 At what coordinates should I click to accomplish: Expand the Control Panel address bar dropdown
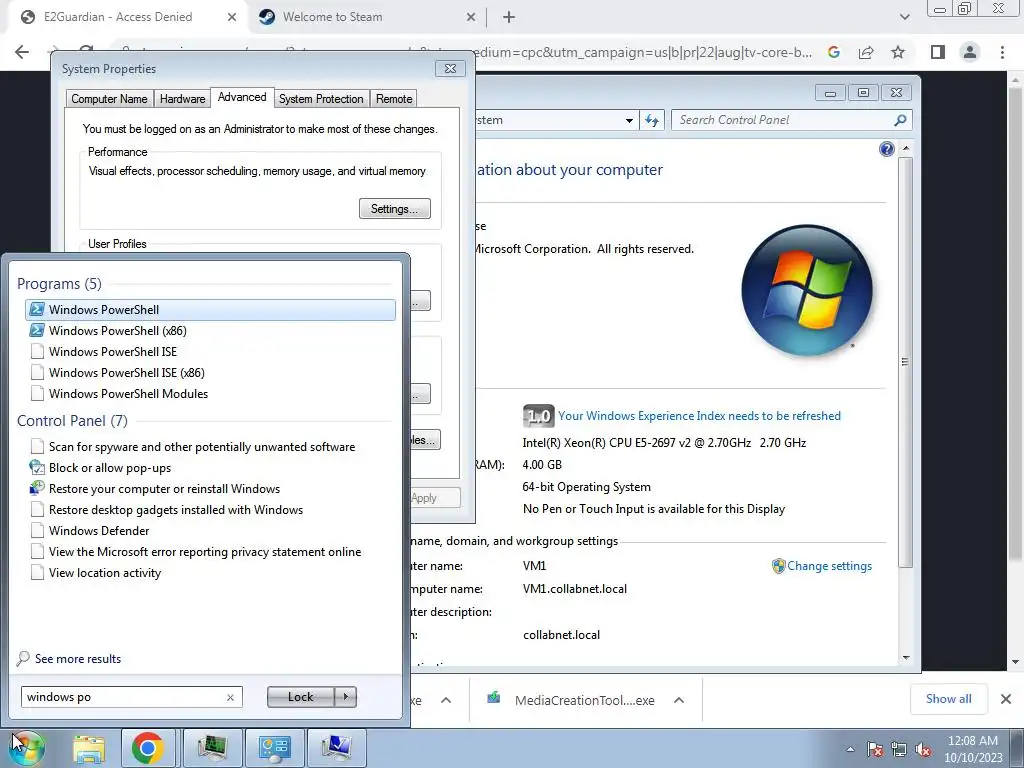629,120
